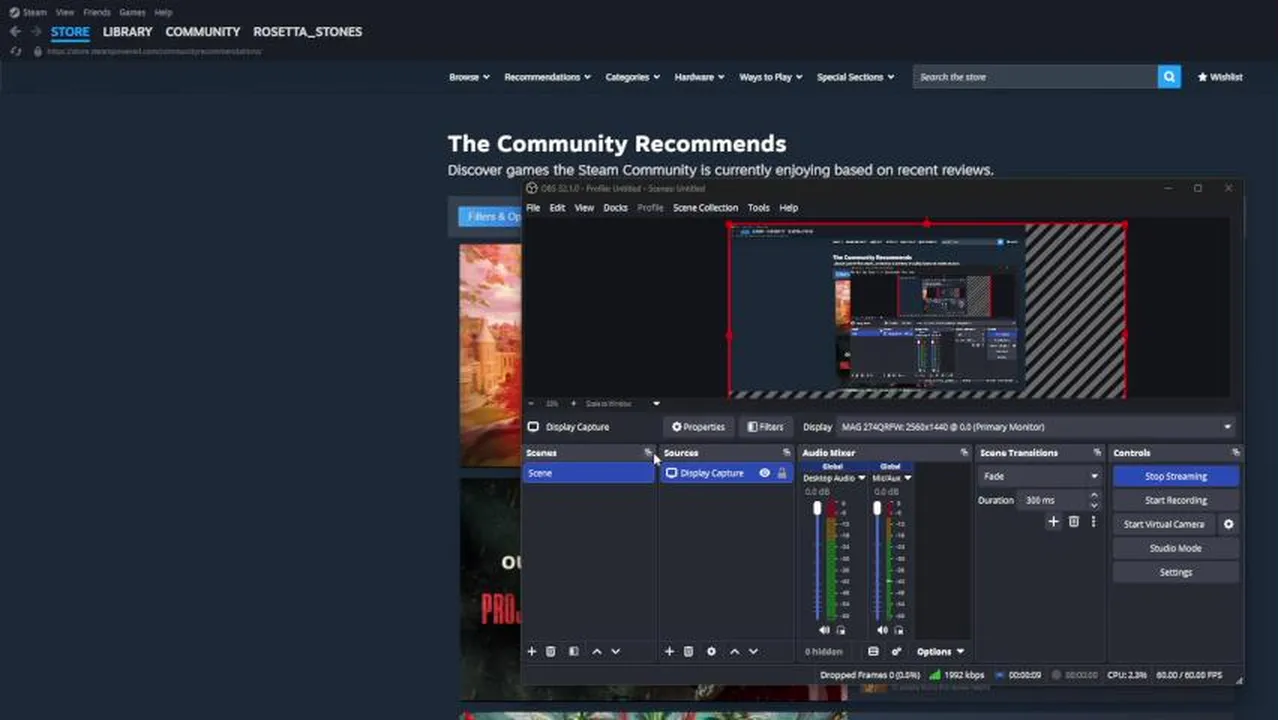Pop out the Scenes dock
The image size is (1278, 720).
[x=648, y=453]
